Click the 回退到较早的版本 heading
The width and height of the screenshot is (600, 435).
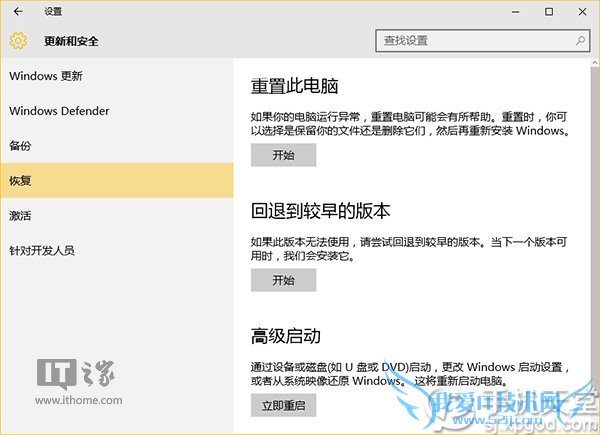point(321,211)
